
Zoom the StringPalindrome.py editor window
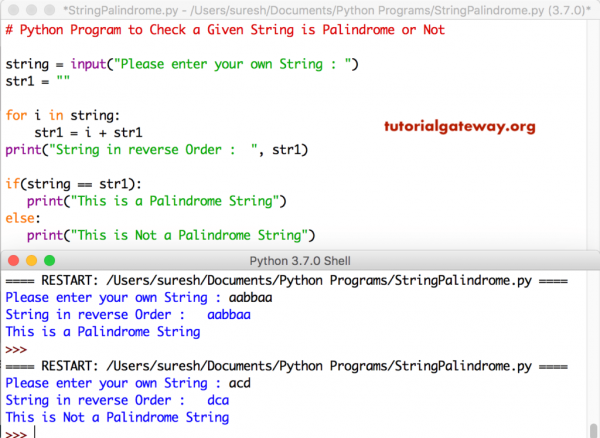pyautogui.click(x=49, y=10)
